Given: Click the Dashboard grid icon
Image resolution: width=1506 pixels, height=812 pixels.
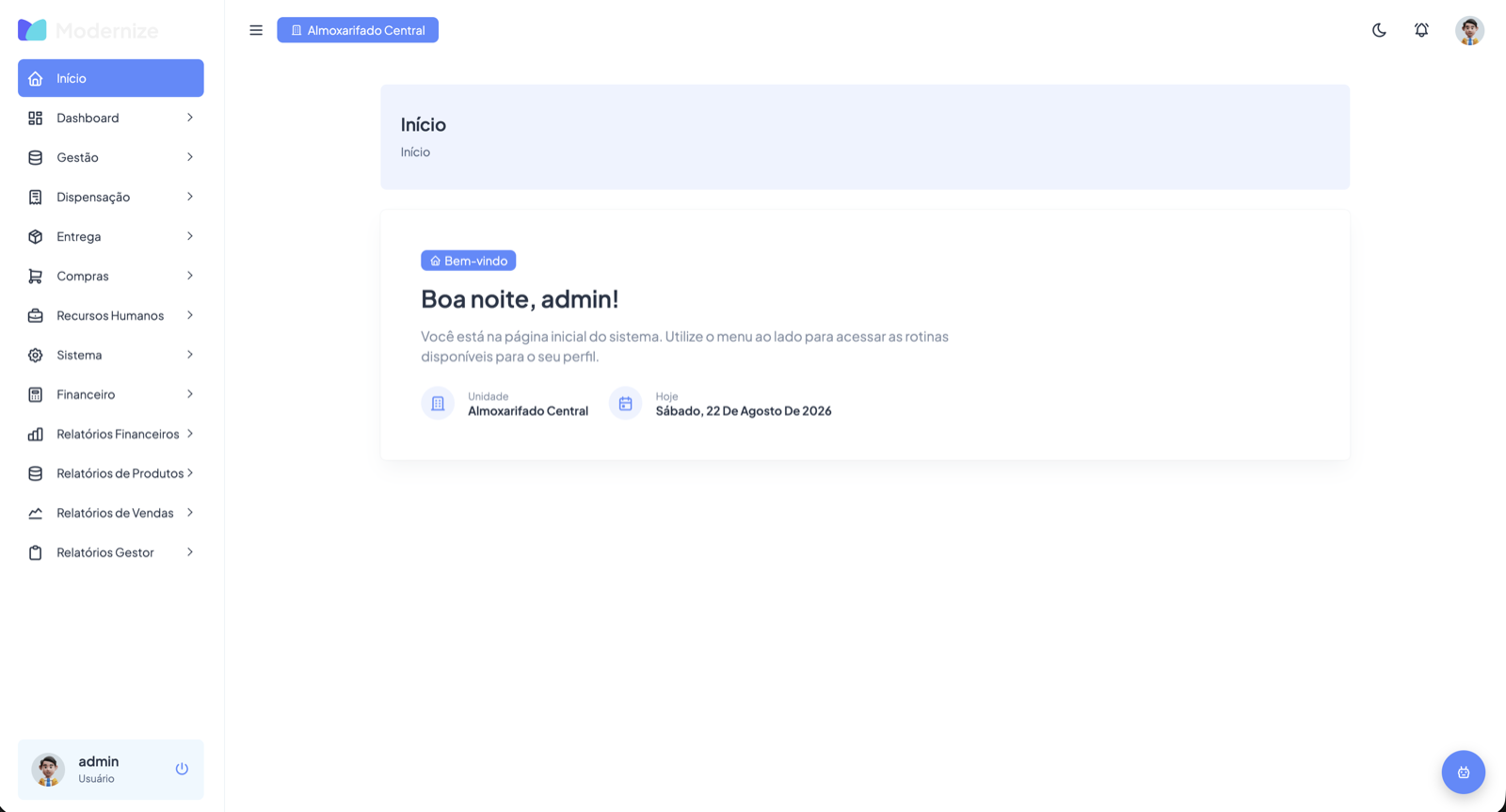Looking at the screenshot, I should (x=36, y=118).
